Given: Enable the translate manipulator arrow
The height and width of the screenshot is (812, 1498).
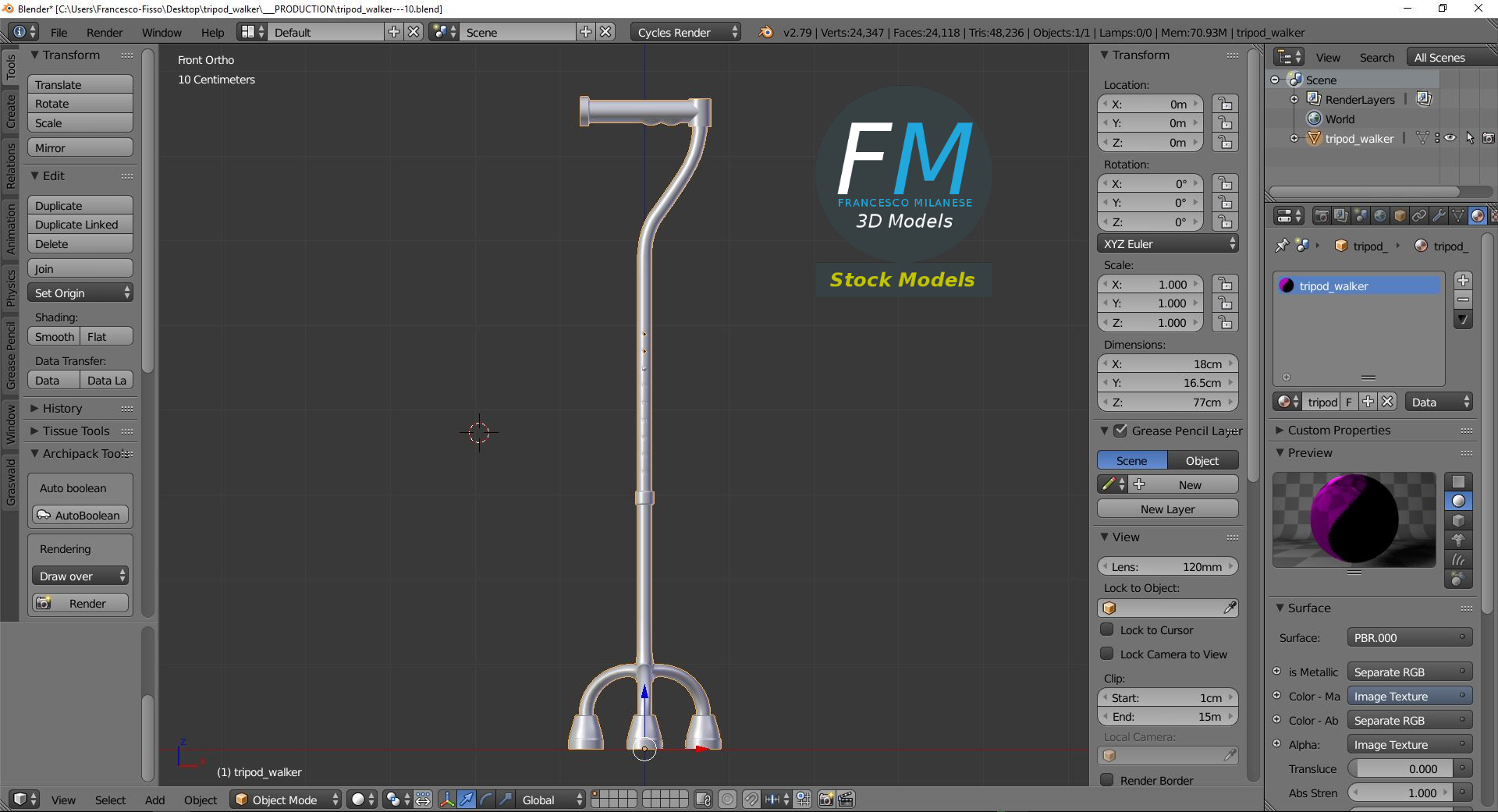Looking at the screenshot, I should point(467,800).
